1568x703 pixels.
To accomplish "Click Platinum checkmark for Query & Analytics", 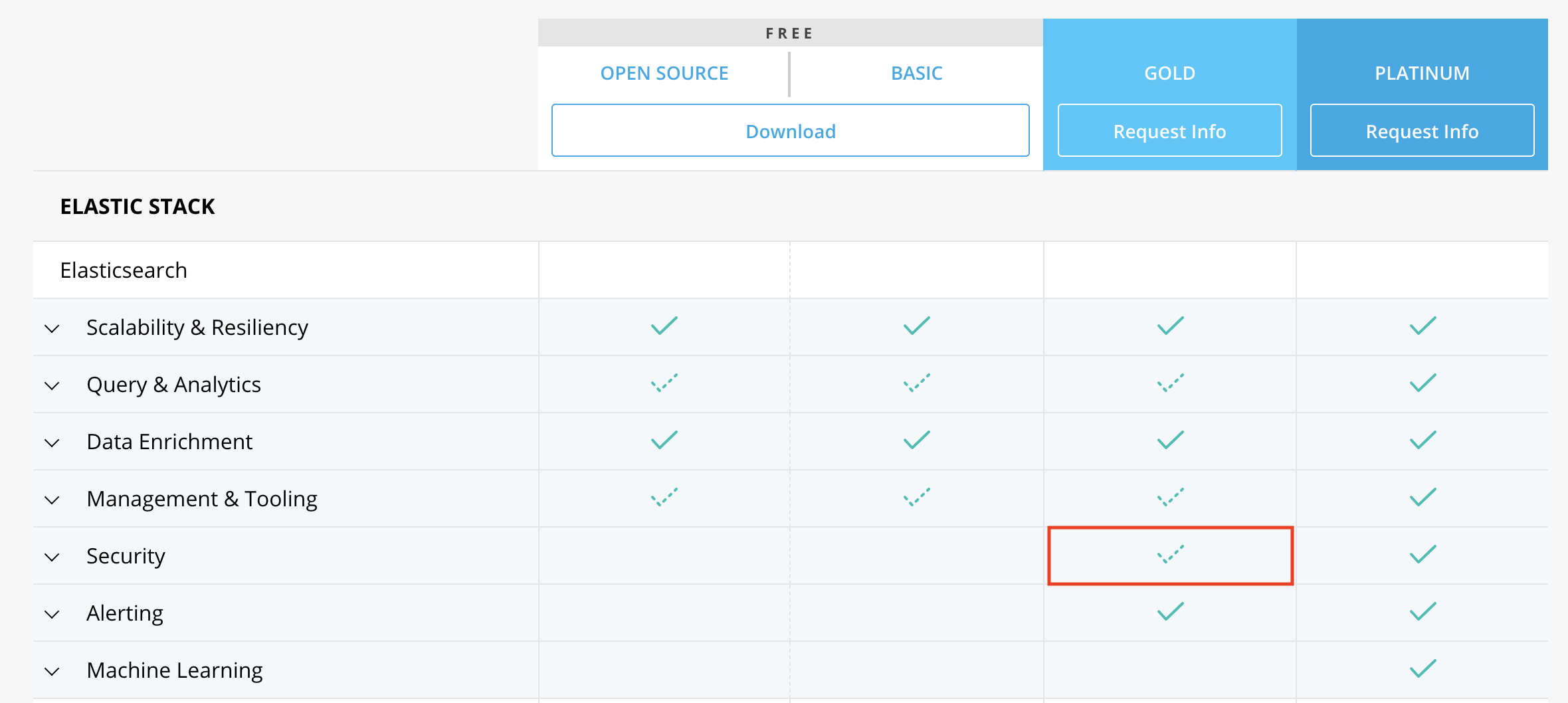I will click(x=1423, y=383).
